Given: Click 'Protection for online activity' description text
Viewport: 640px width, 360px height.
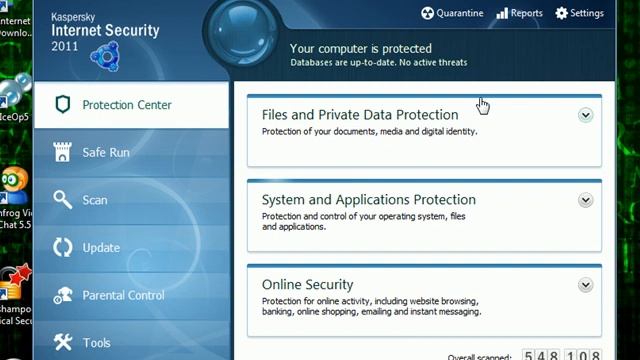Looking at the screenshot, I should 371,306.
